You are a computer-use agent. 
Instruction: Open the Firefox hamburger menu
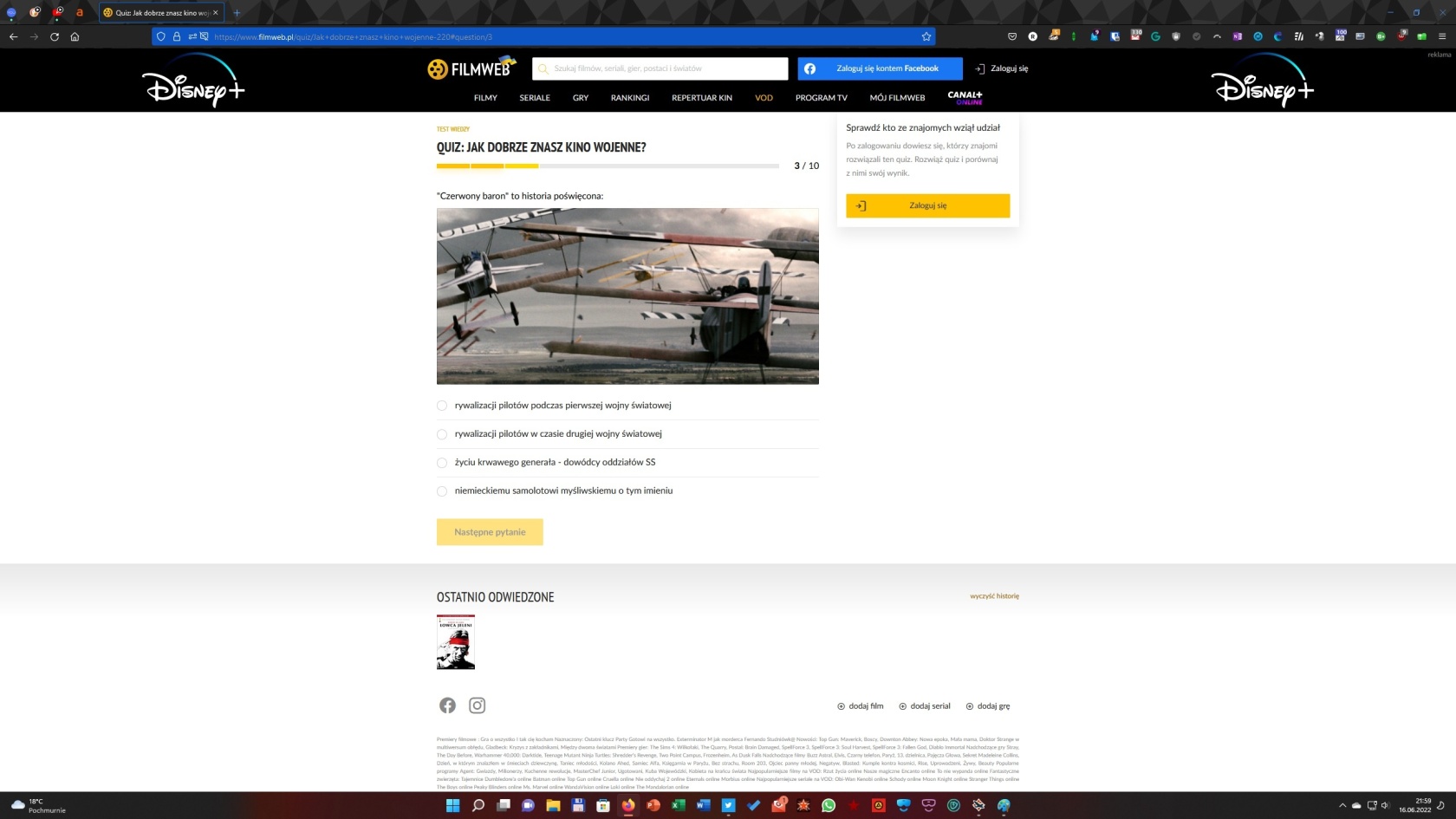[1442, 36]
